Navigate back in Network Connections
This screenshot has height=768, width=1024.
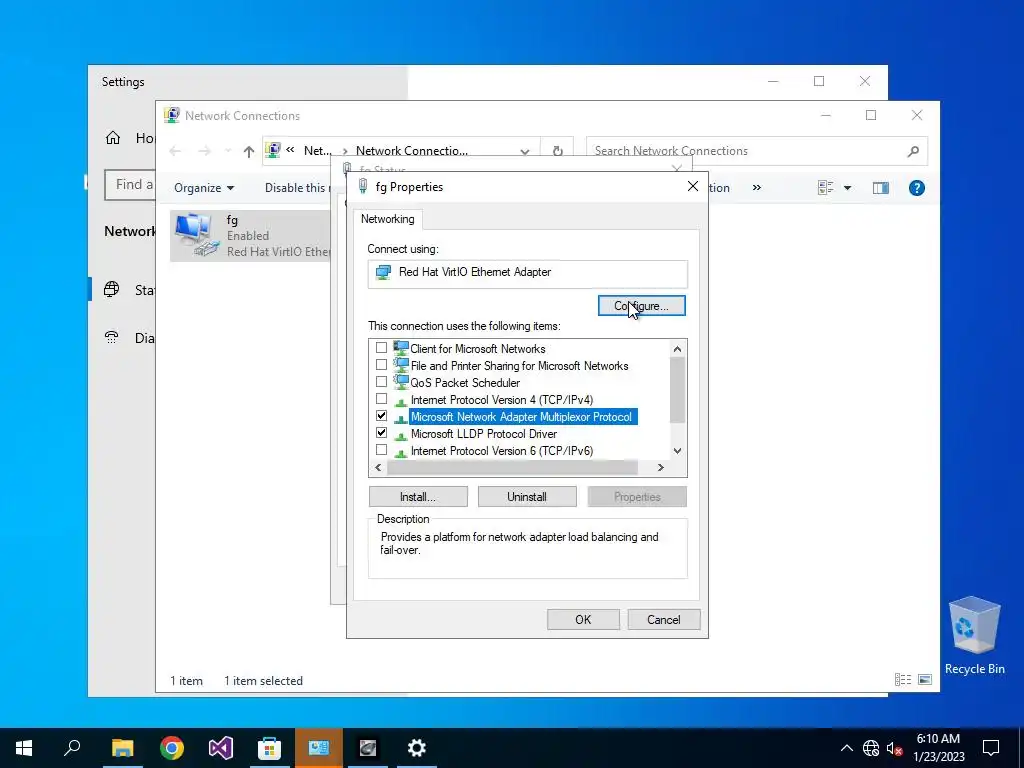pos(175,152)
